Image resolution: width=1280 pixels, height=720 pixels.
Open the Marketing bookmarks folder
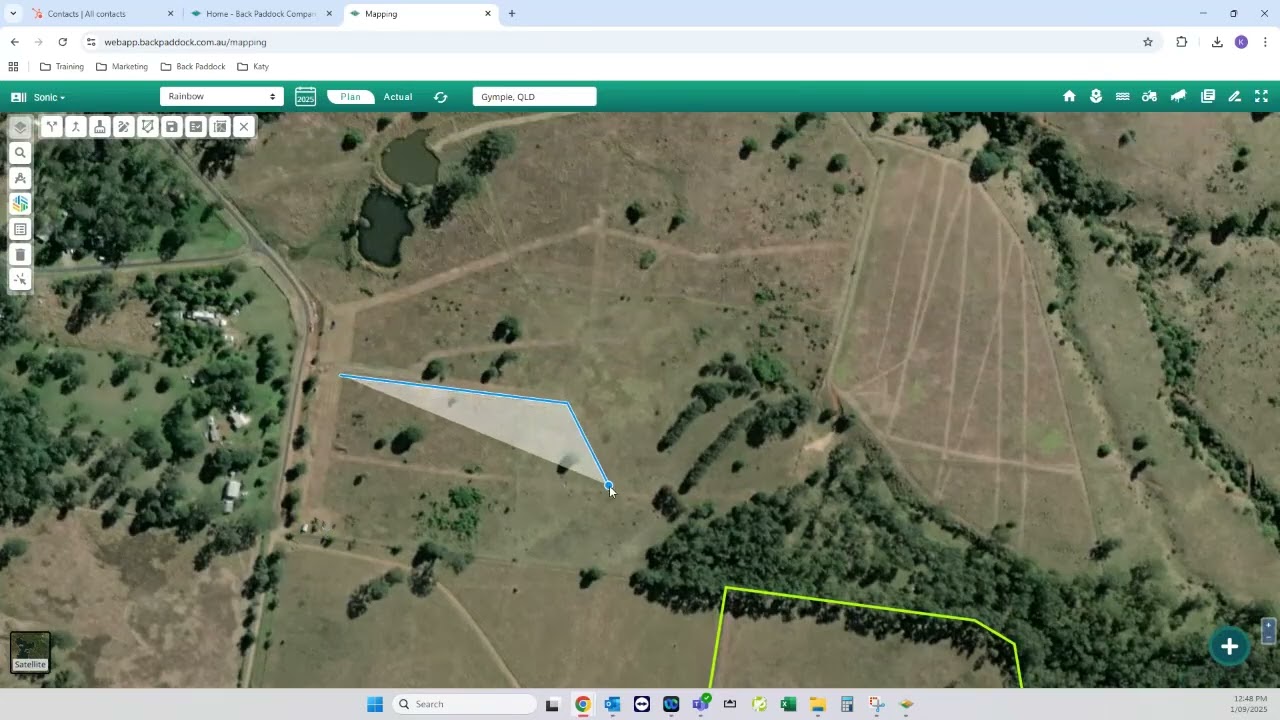click(122, 67)
